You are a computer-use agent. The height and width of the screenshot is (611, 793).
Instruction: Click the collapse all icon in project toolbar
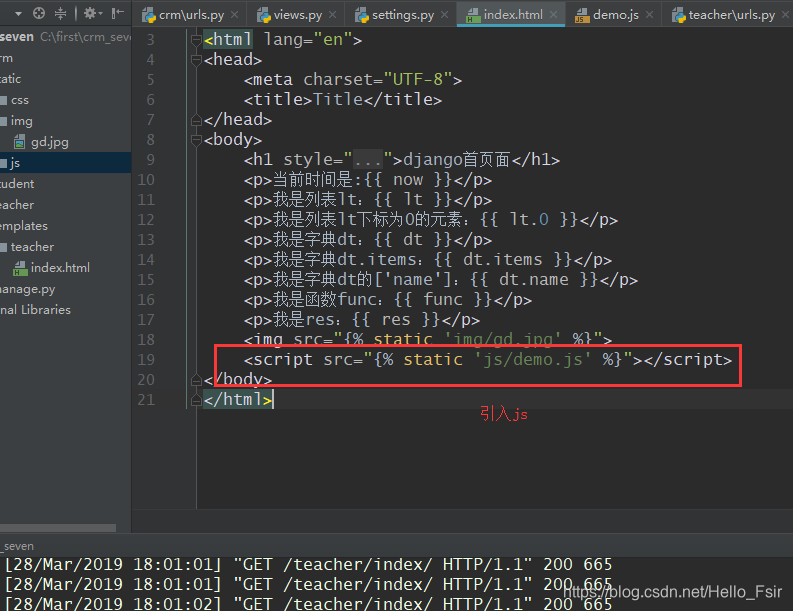pos(60,13)
